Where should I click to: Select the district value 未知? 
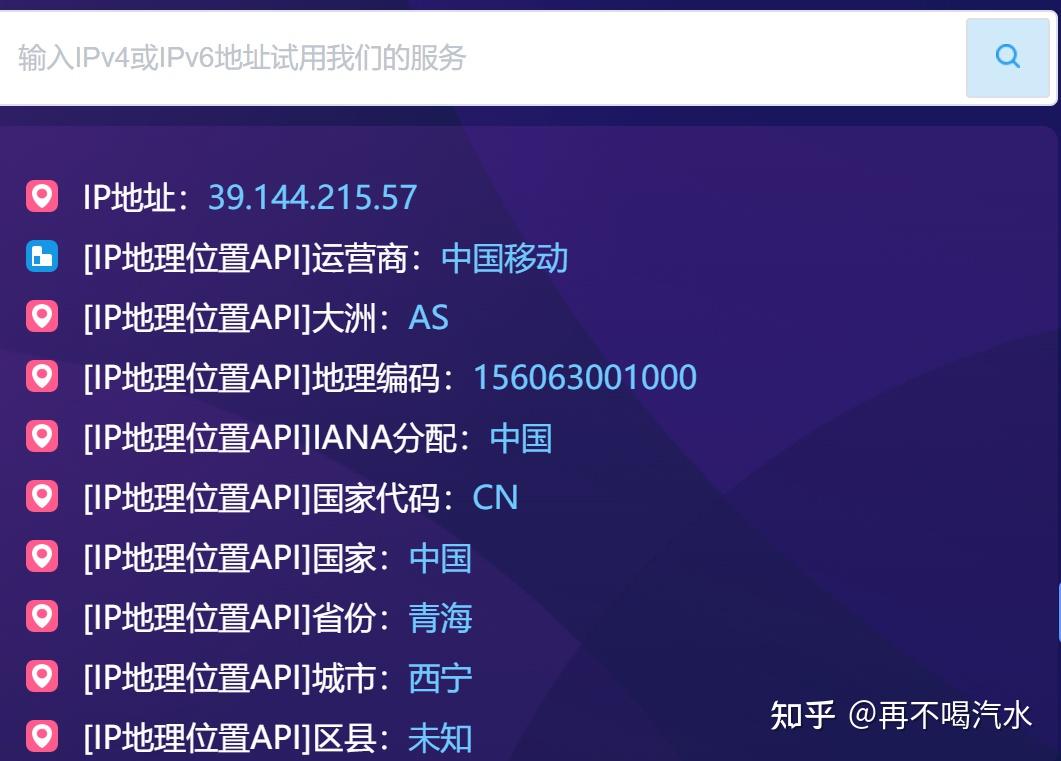441,737
